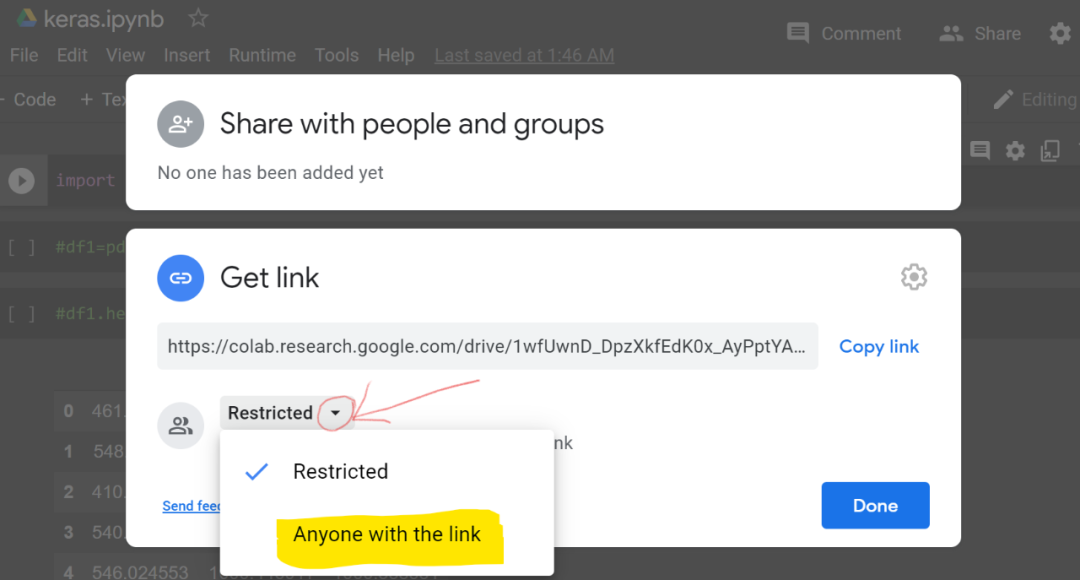Image resolution: width=1080 pixels, height=580 pixels.
Task: Click the Editing mode label
Action: tap(1050, 100)
